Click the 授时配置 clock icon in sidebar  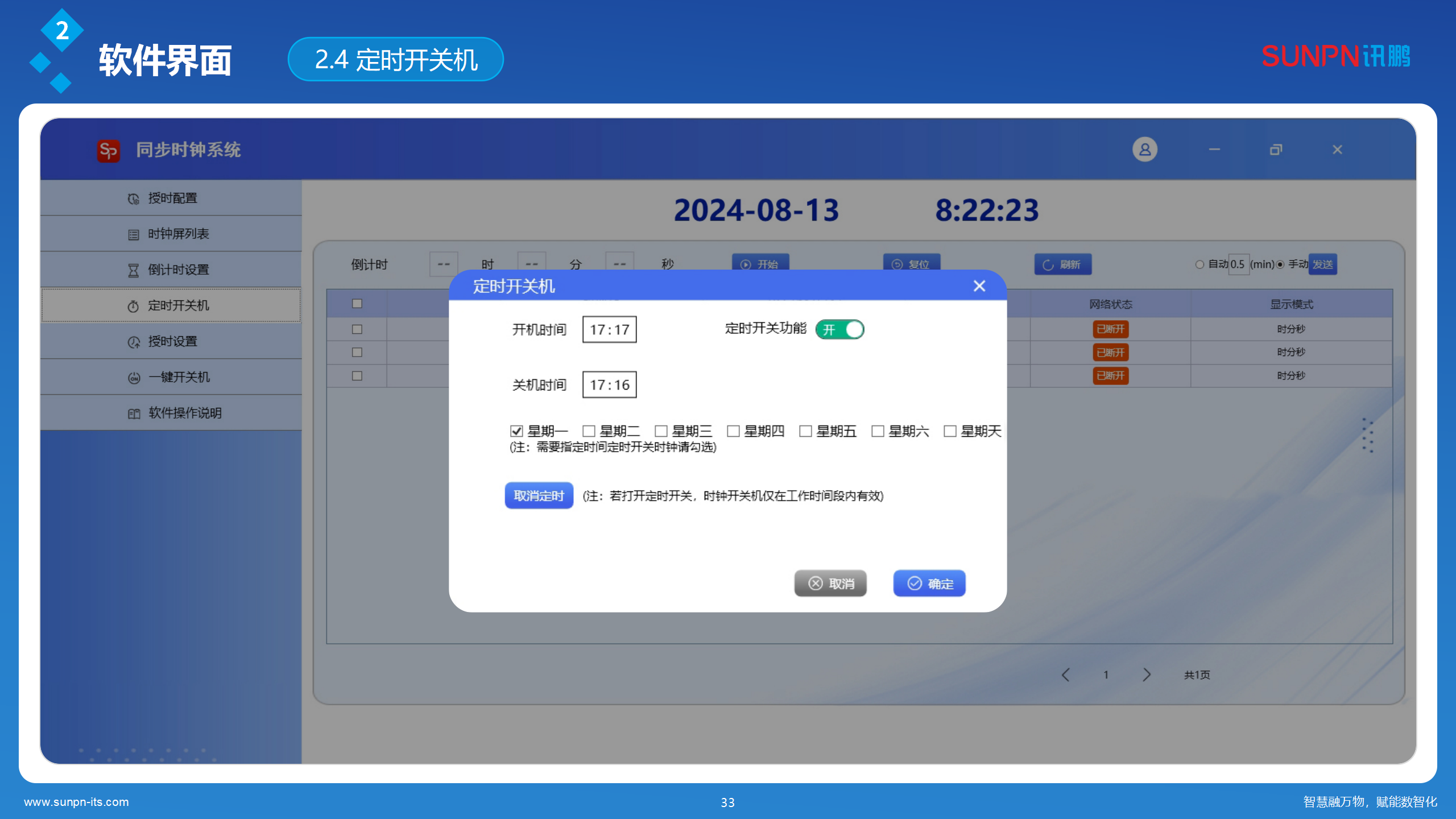[133, 198]
